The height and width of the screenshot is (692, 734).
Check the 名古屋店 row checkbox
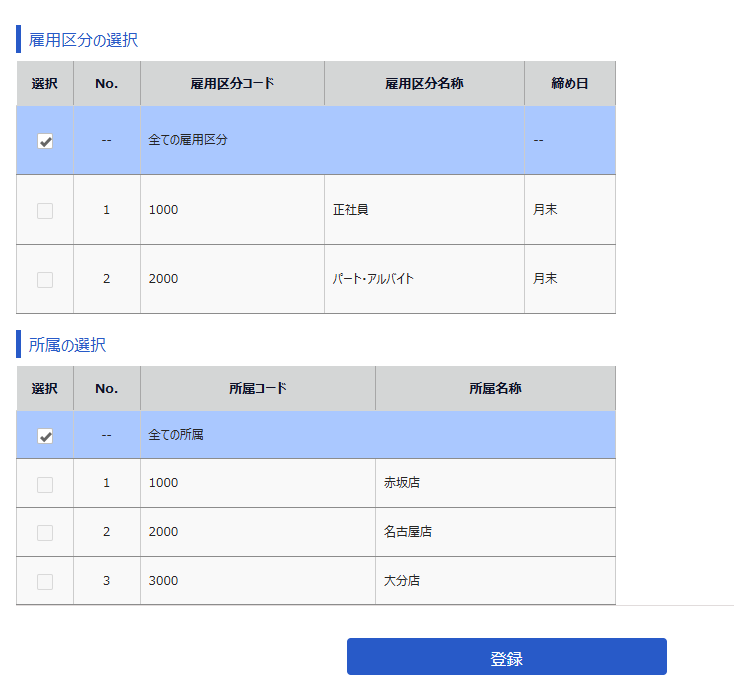click(x=45, y=533)
